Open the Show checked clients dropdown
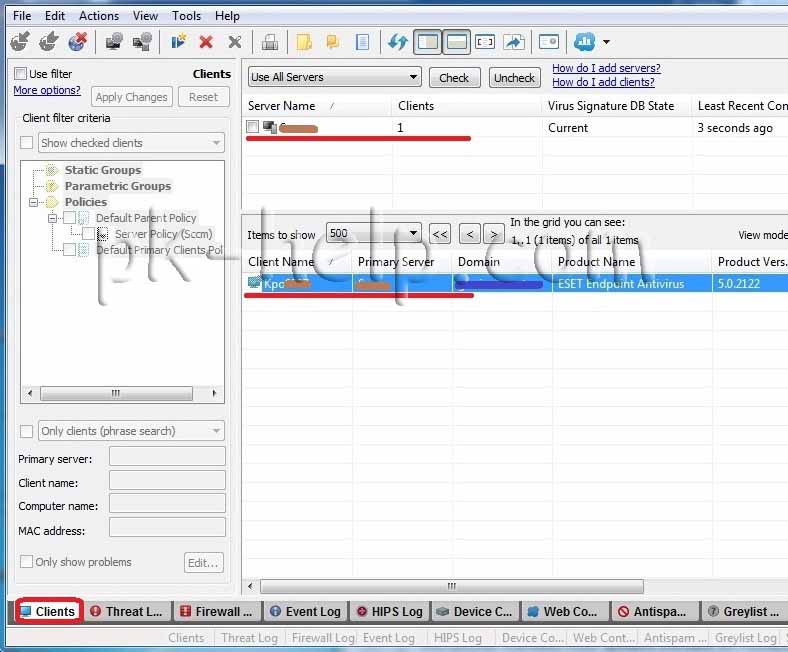The image size is (788, 652). tap(131, 143)
